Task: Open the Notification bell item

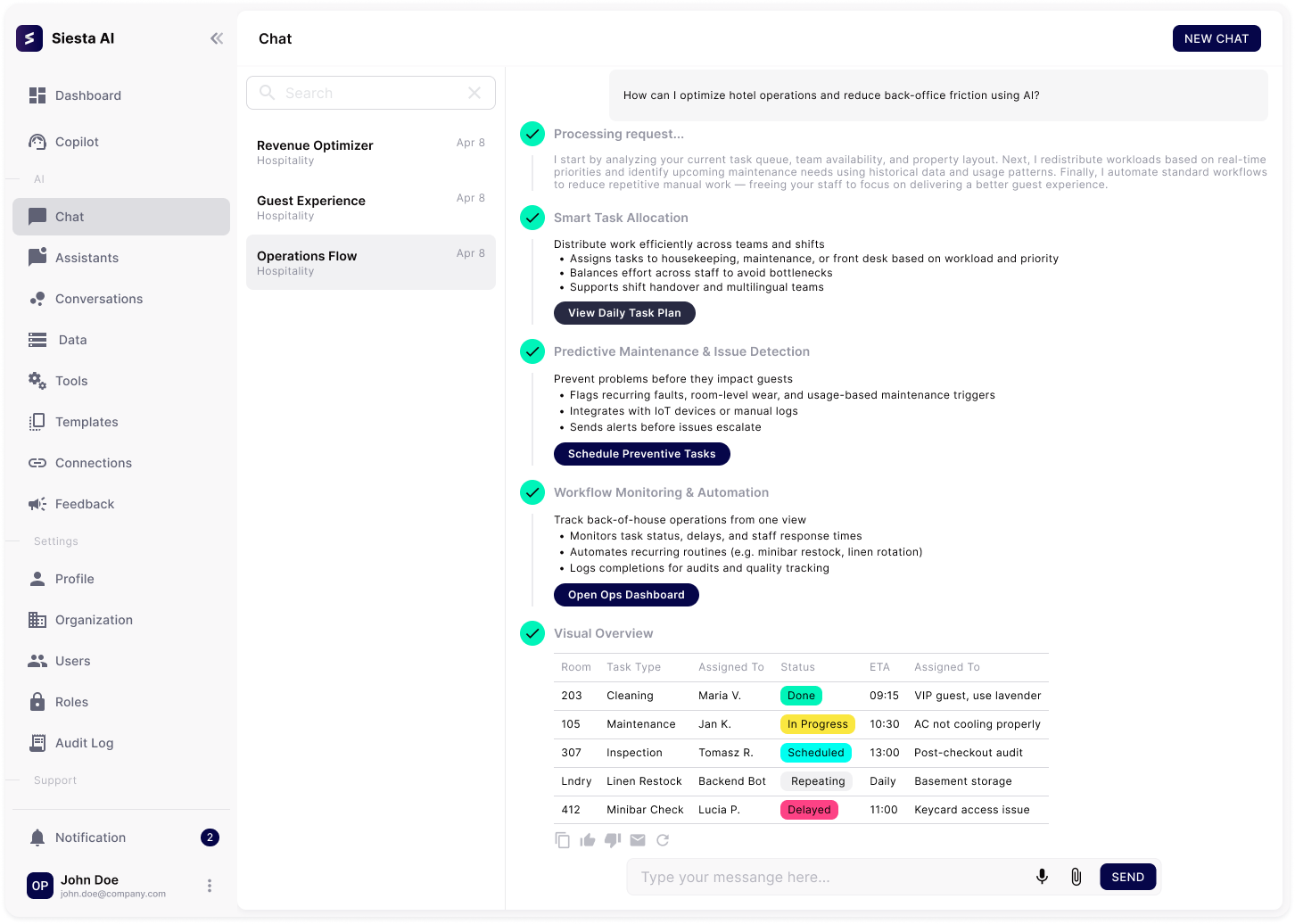Action: point(90,837)
